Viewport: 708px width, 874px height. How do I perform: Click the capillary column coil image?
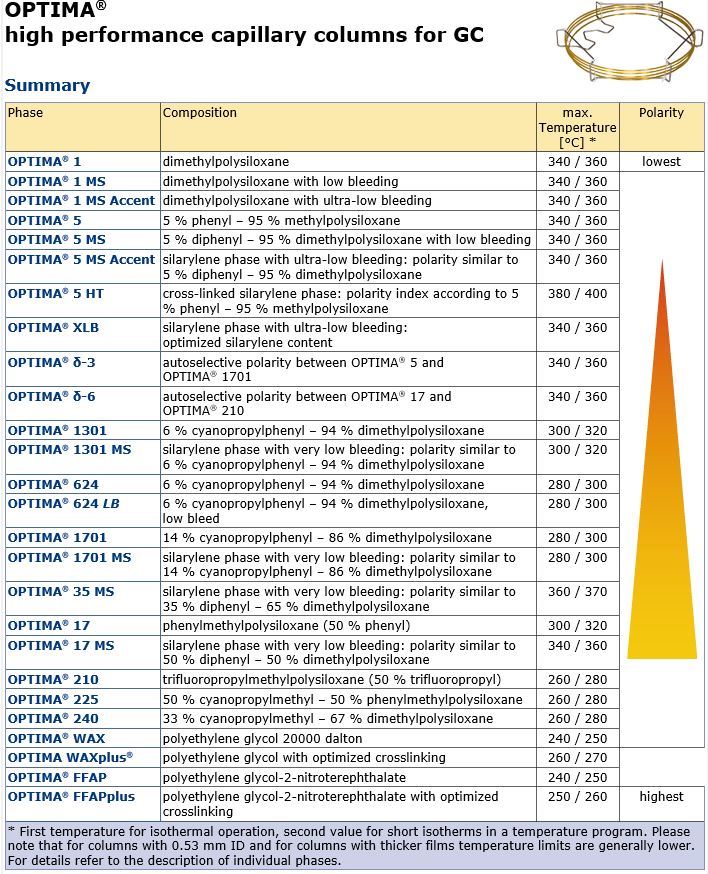point(629,43)
